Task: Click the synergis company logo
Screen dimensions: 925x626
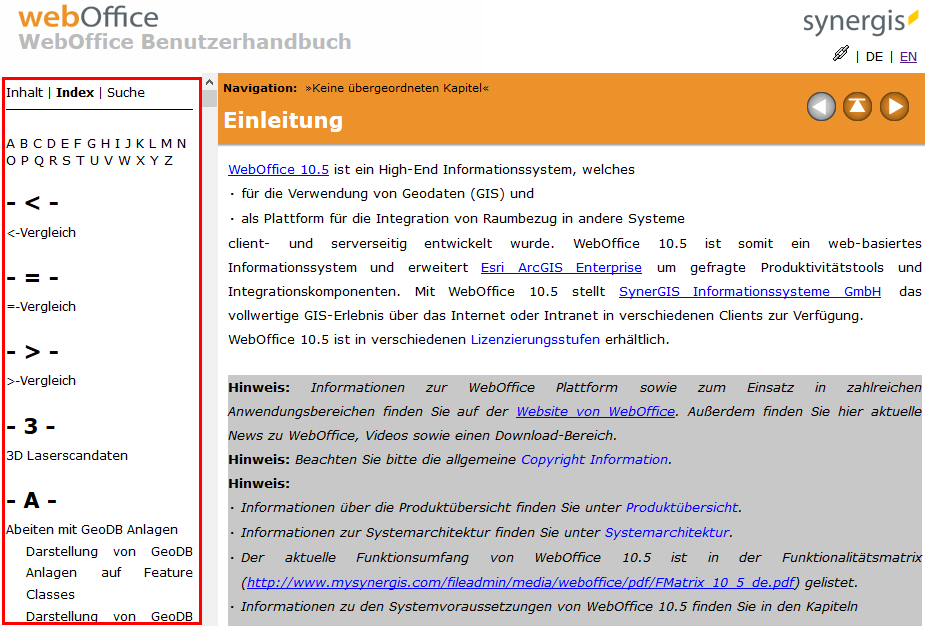Action: (x=861, y=20)
